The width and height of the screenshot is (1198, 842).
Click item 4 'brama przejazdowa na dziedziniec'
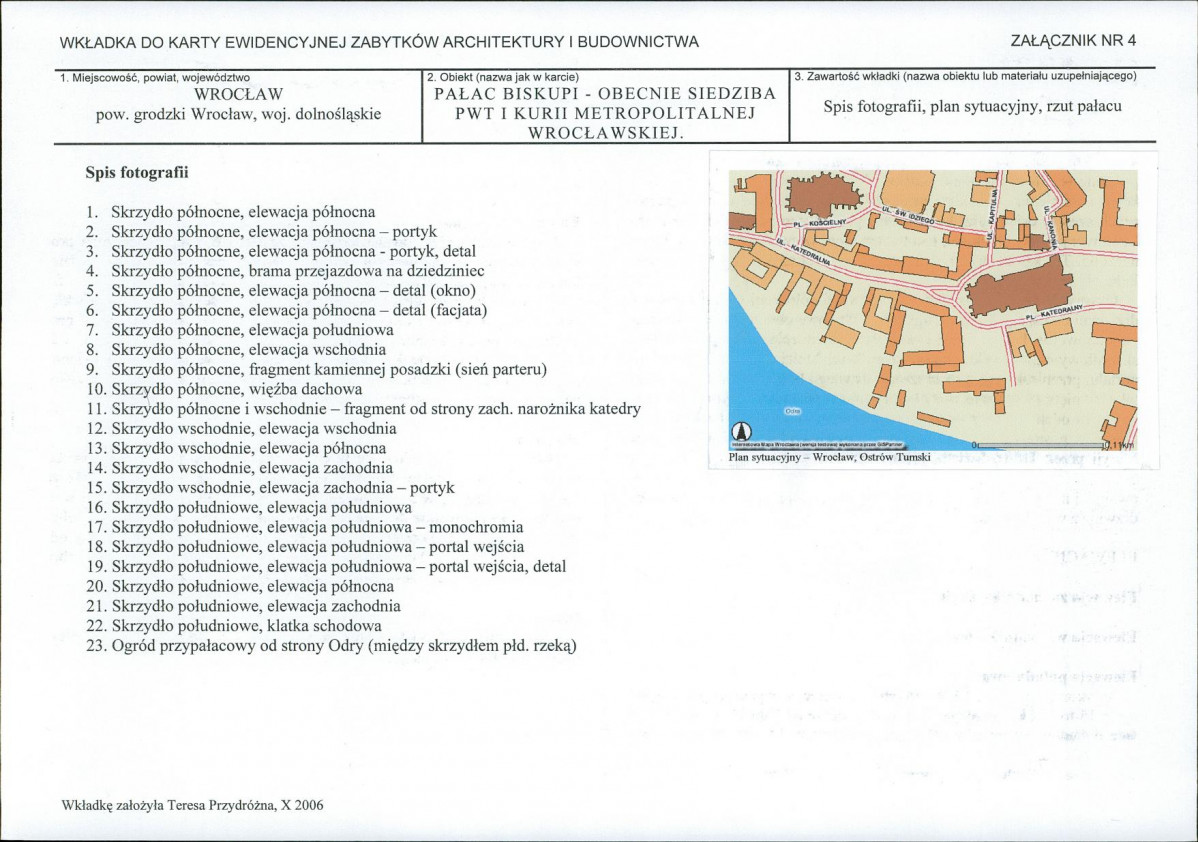coord(367,271)
